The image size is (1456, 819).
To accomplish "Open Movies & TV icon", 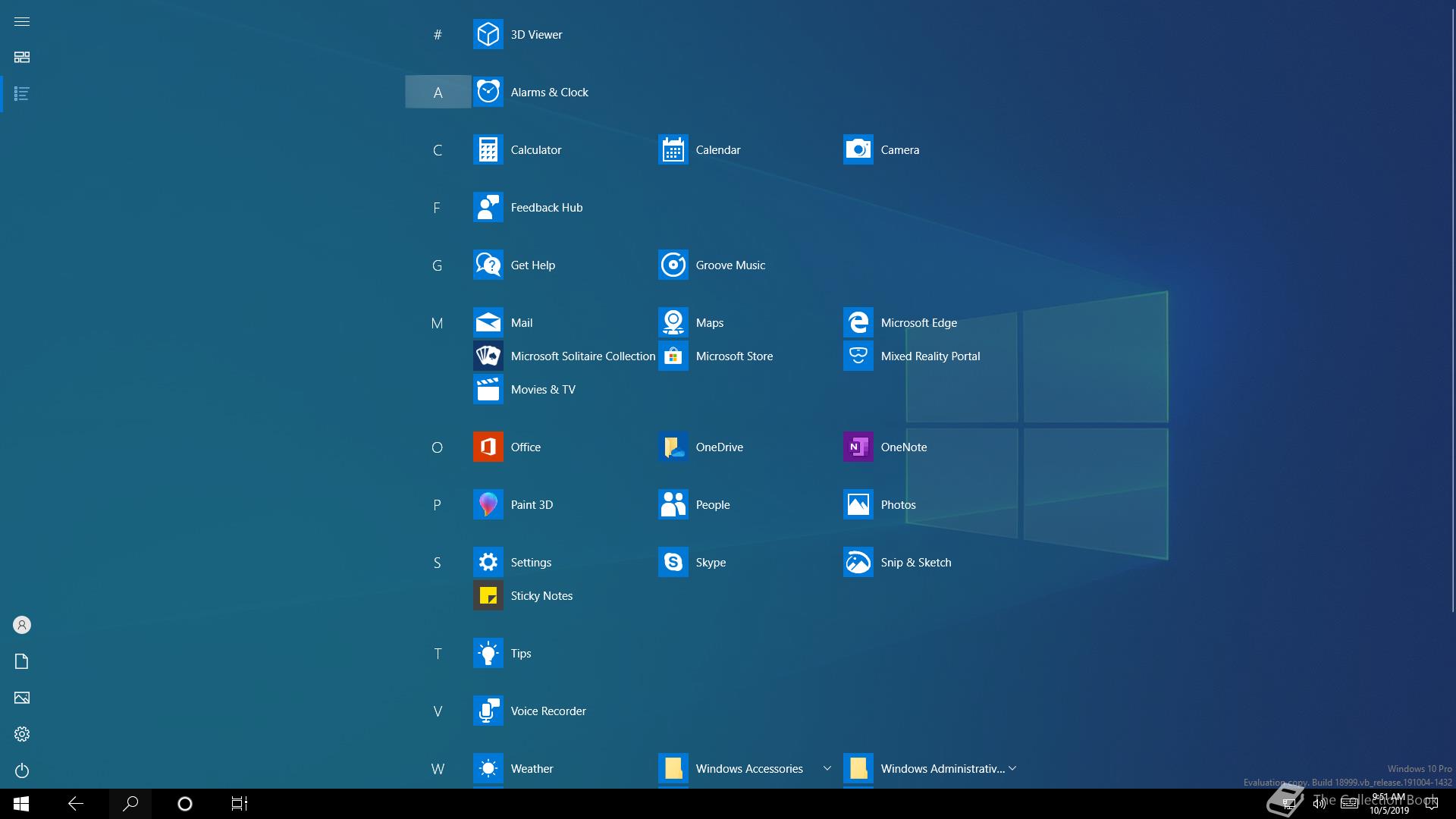I will (488, 389).
